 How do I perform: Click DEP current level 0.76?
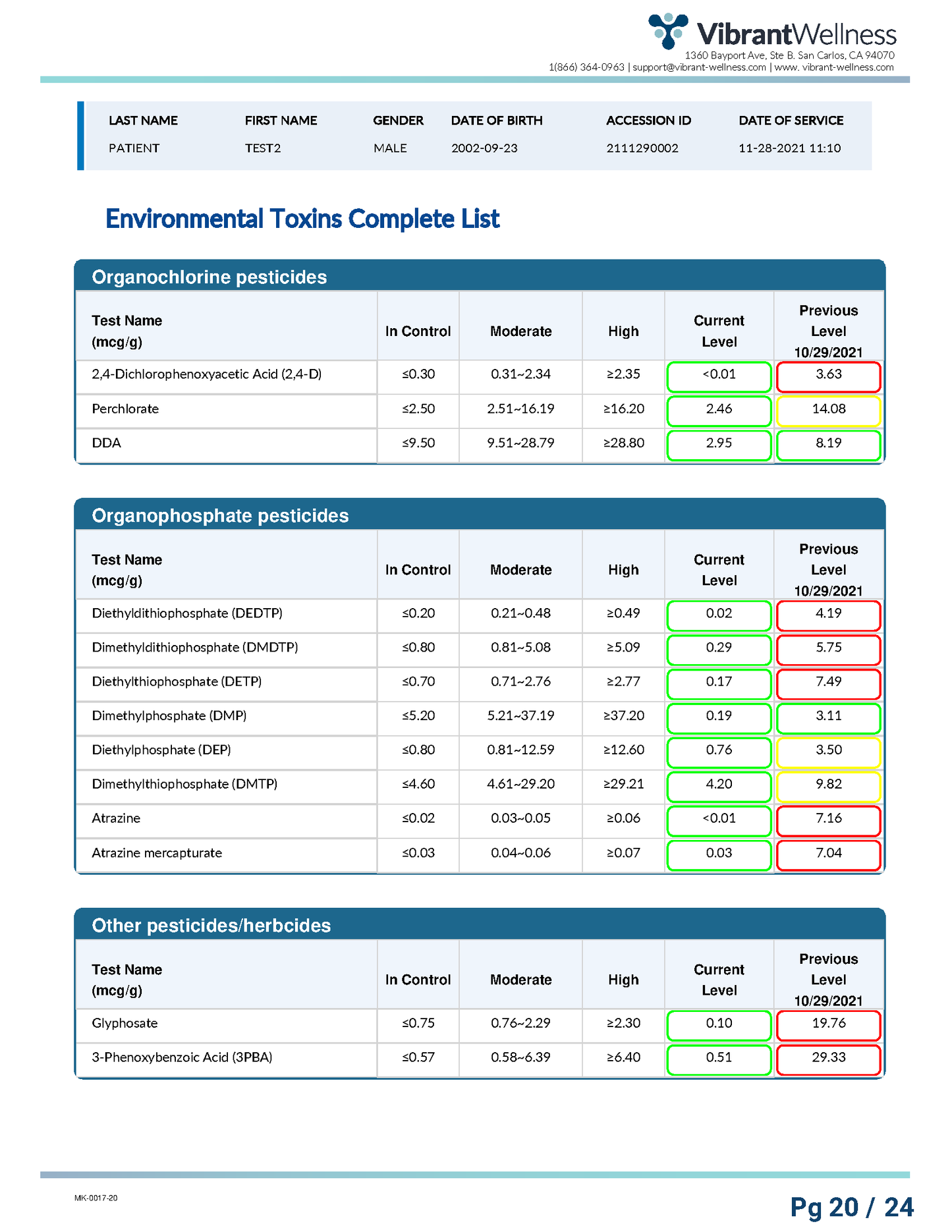tap(719, 753)
